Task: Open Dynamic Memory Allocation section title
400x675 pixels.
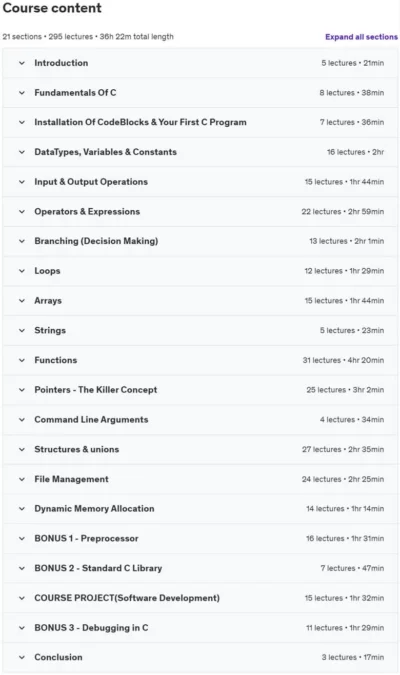Action: [x=94, y=508]
